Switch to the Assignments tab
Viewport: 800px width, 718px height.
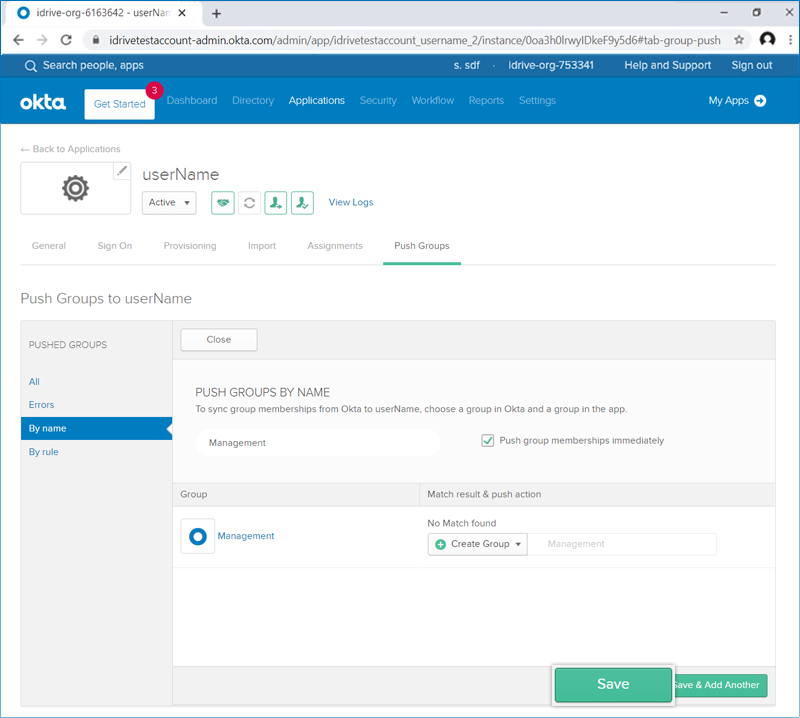335,246
